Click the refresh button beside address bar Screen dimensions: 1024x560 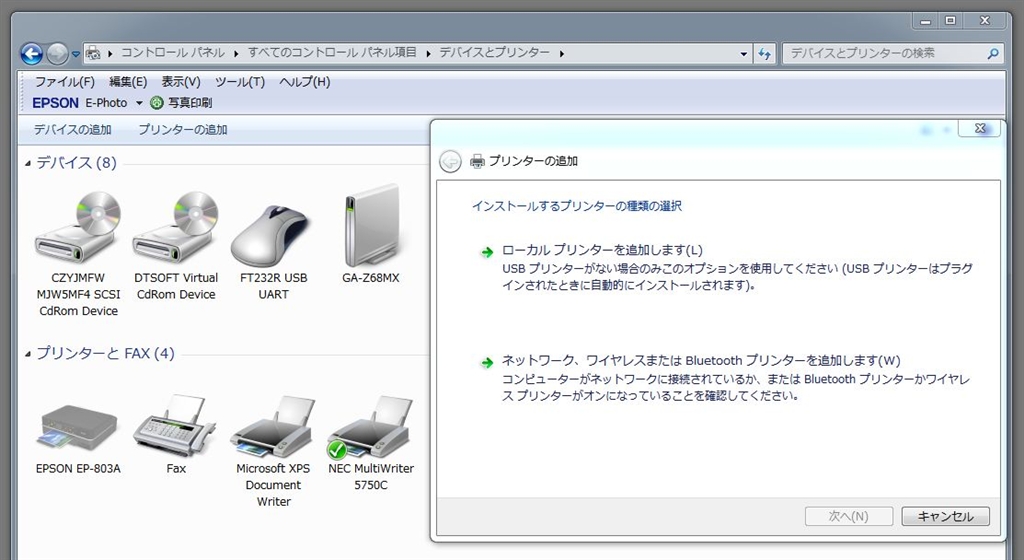click(765, 54)
